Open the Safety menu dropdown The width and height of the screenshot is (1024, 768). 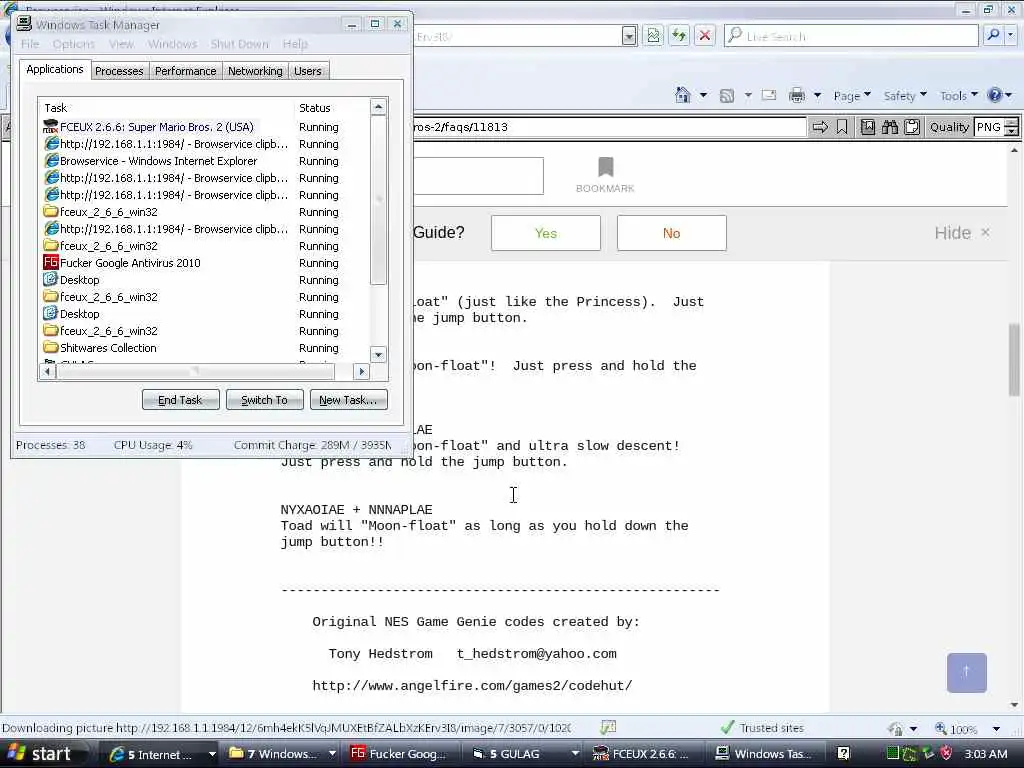coord(905,95)
